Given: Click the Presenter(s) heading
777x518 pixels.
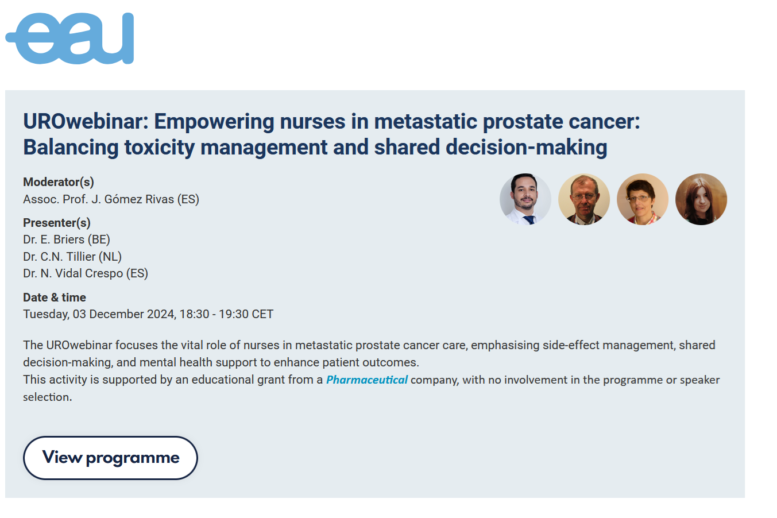Looking at the screenshot, I should point(56,223).
